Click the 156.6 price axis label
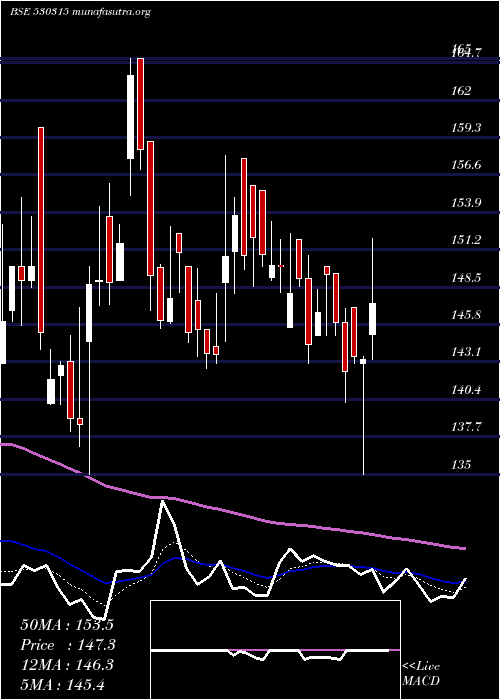This screenshot has width=500, height=700. click(466, 165)
